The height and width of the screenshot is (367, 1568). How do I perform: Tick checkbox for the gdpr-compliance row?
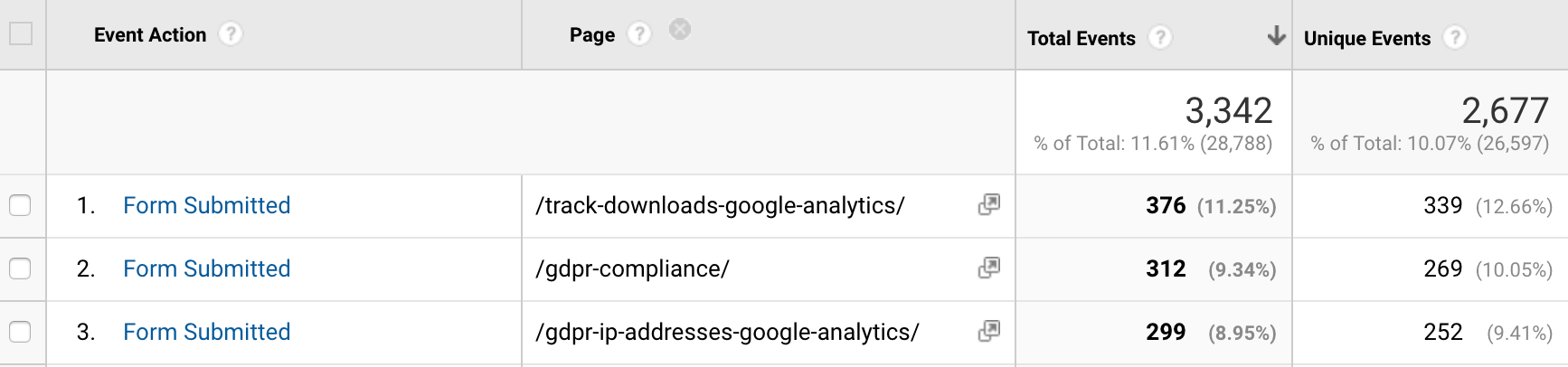(x=20, y=268)
